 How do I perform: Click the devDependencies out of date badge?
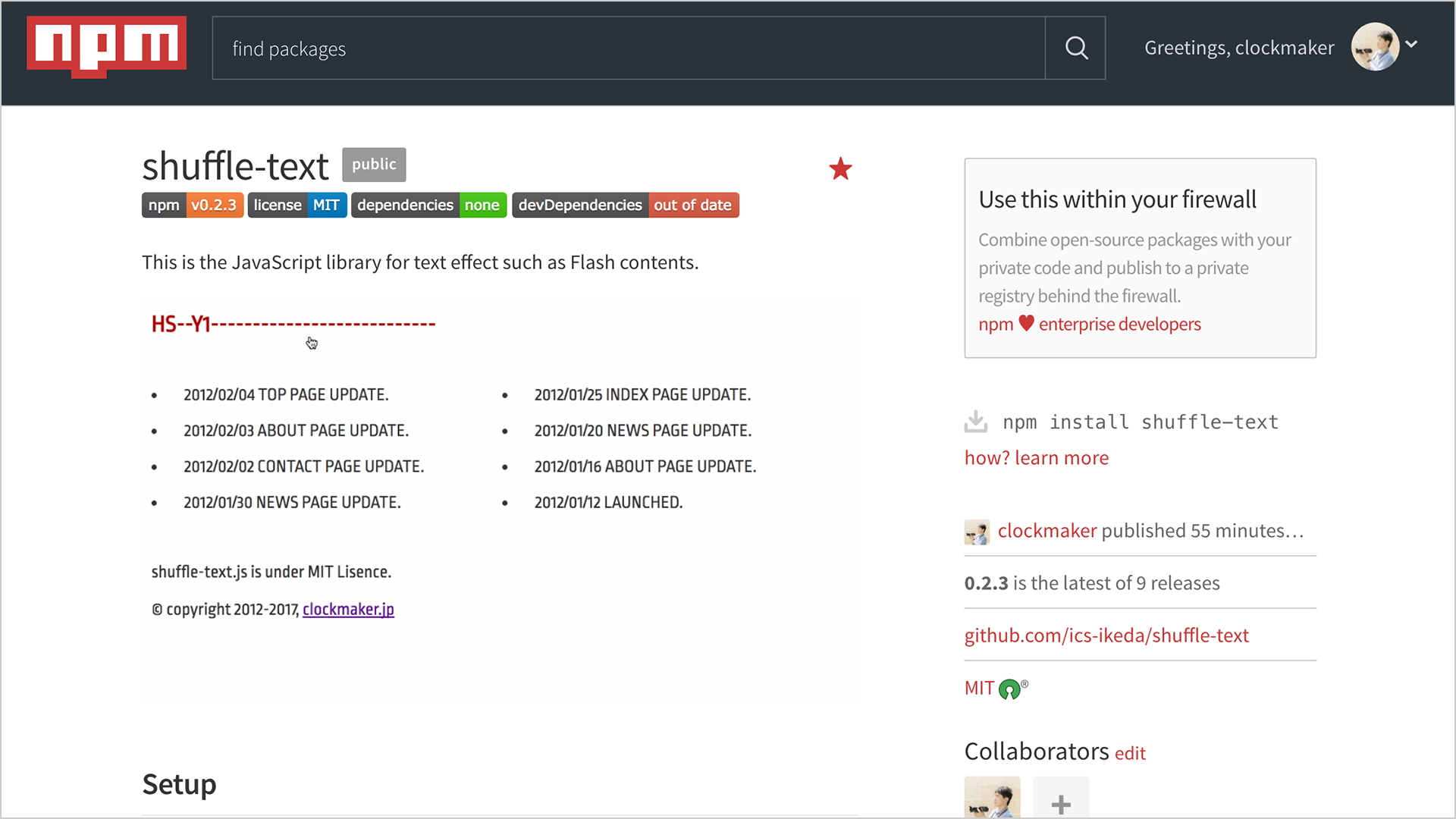(x=625, y=206)
